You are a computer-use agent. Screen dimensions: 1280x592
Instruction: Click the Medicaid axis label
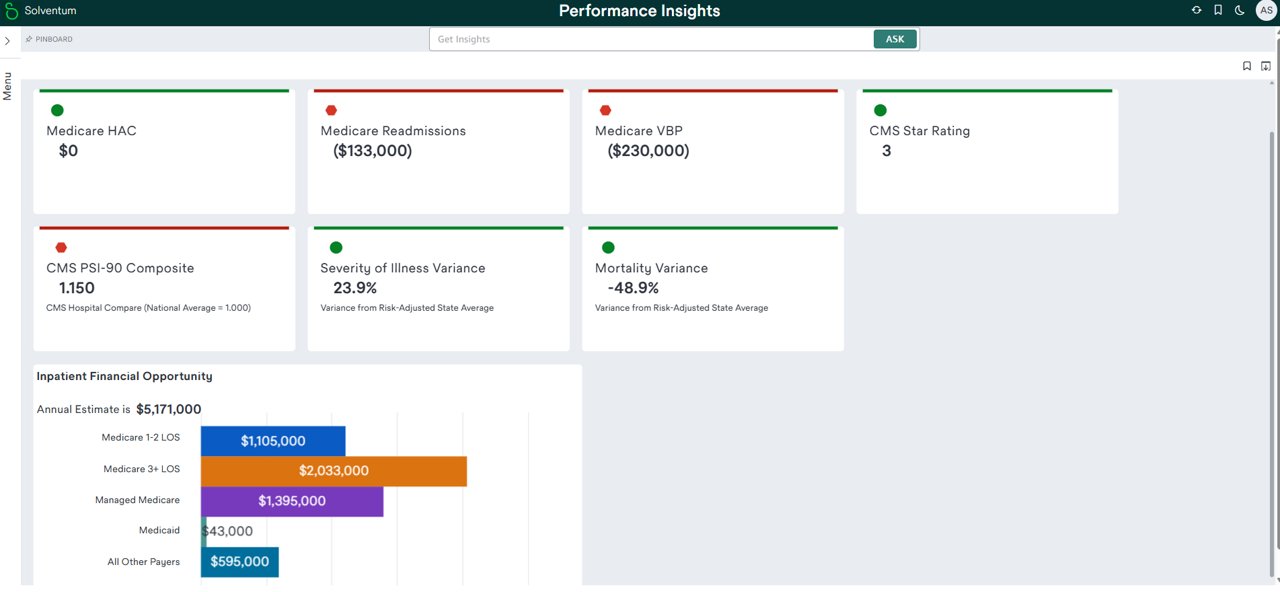(x=160, y=531)
